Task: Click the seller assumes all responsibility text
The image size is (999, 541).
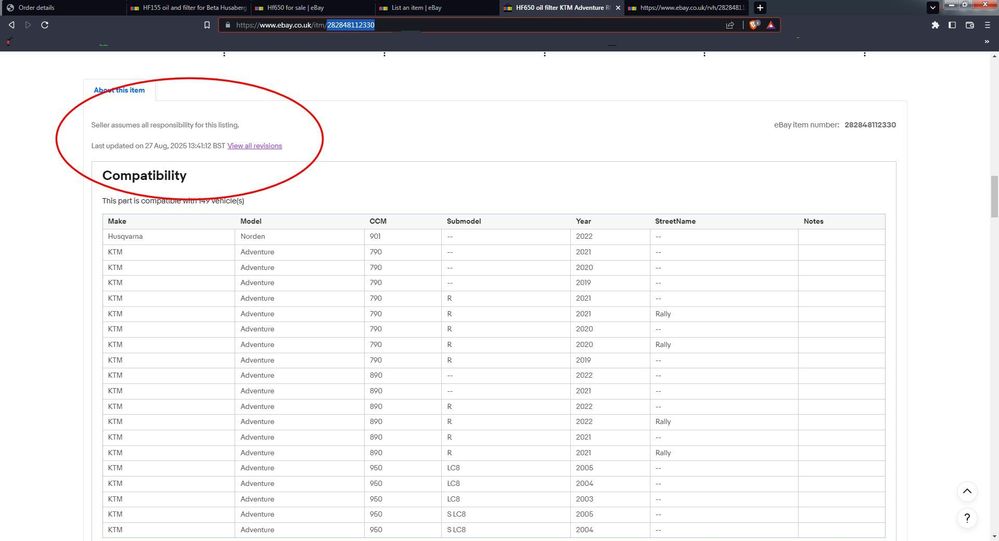Action: [x=165, y=125]
